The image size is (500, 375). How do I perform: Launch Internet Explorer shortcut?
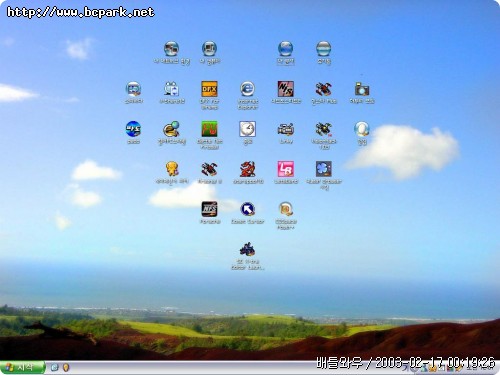(x=247, y=89)
